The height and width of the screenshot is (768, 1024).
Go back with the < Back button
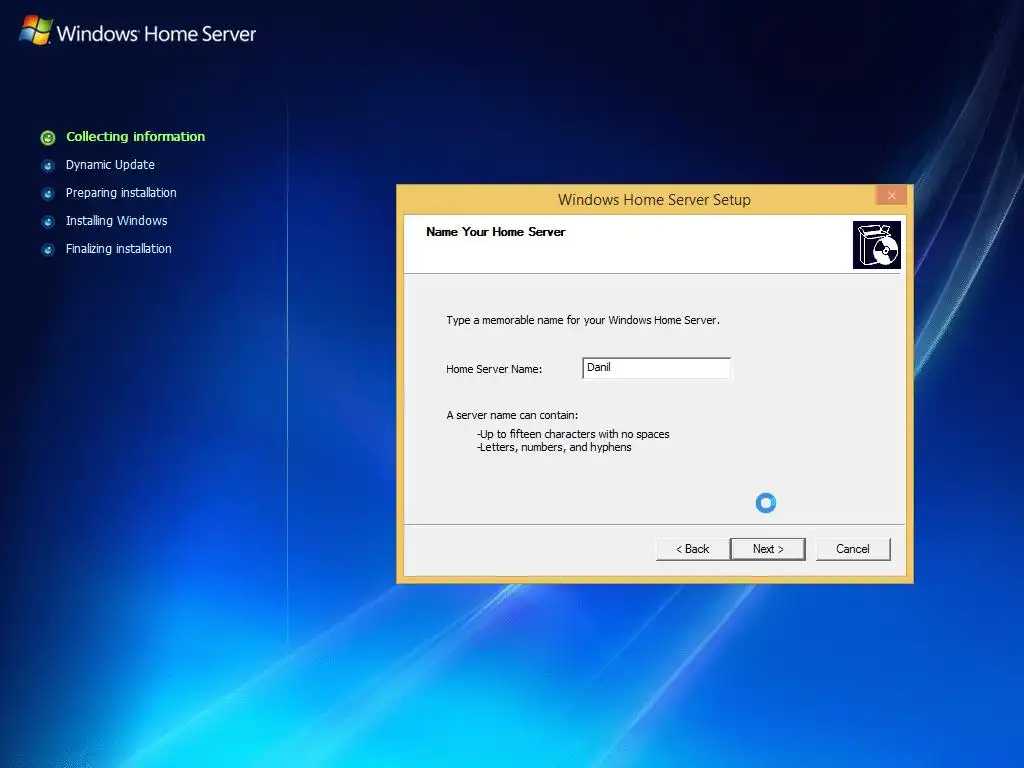pyautogui.click(x=692, y=549)
